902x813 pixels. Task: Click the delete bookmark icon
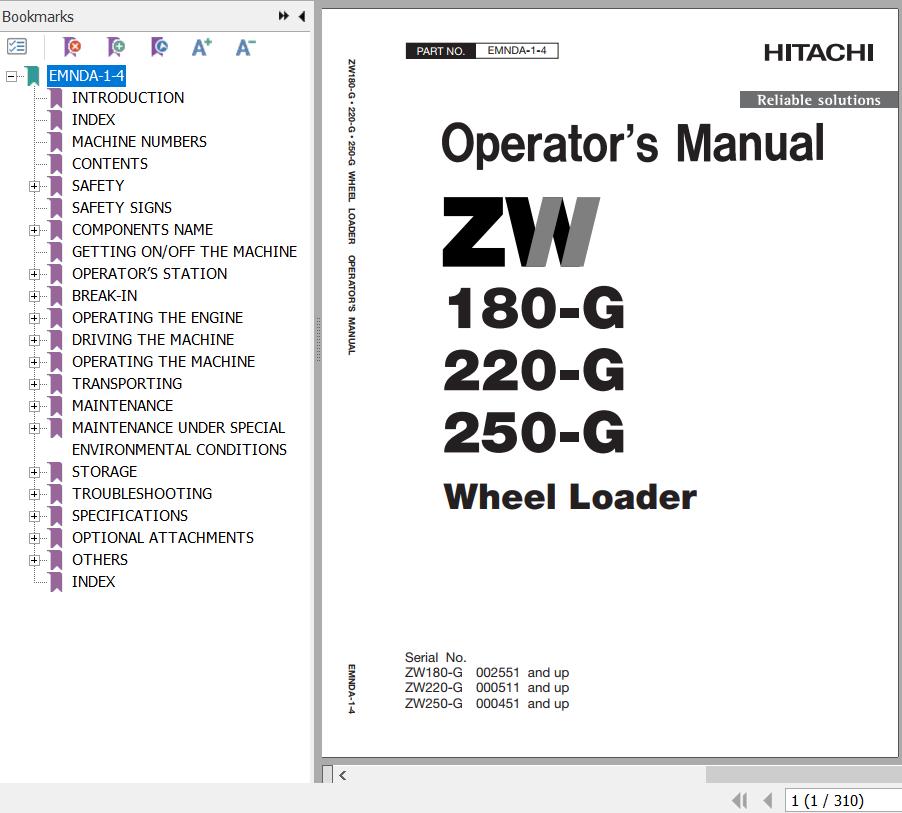(x=72, y=46)
